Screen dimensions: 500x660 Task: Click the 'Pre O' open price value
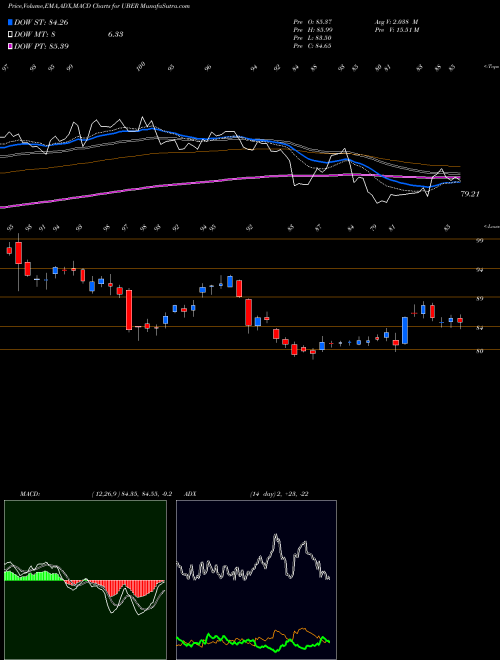[312, 22]
